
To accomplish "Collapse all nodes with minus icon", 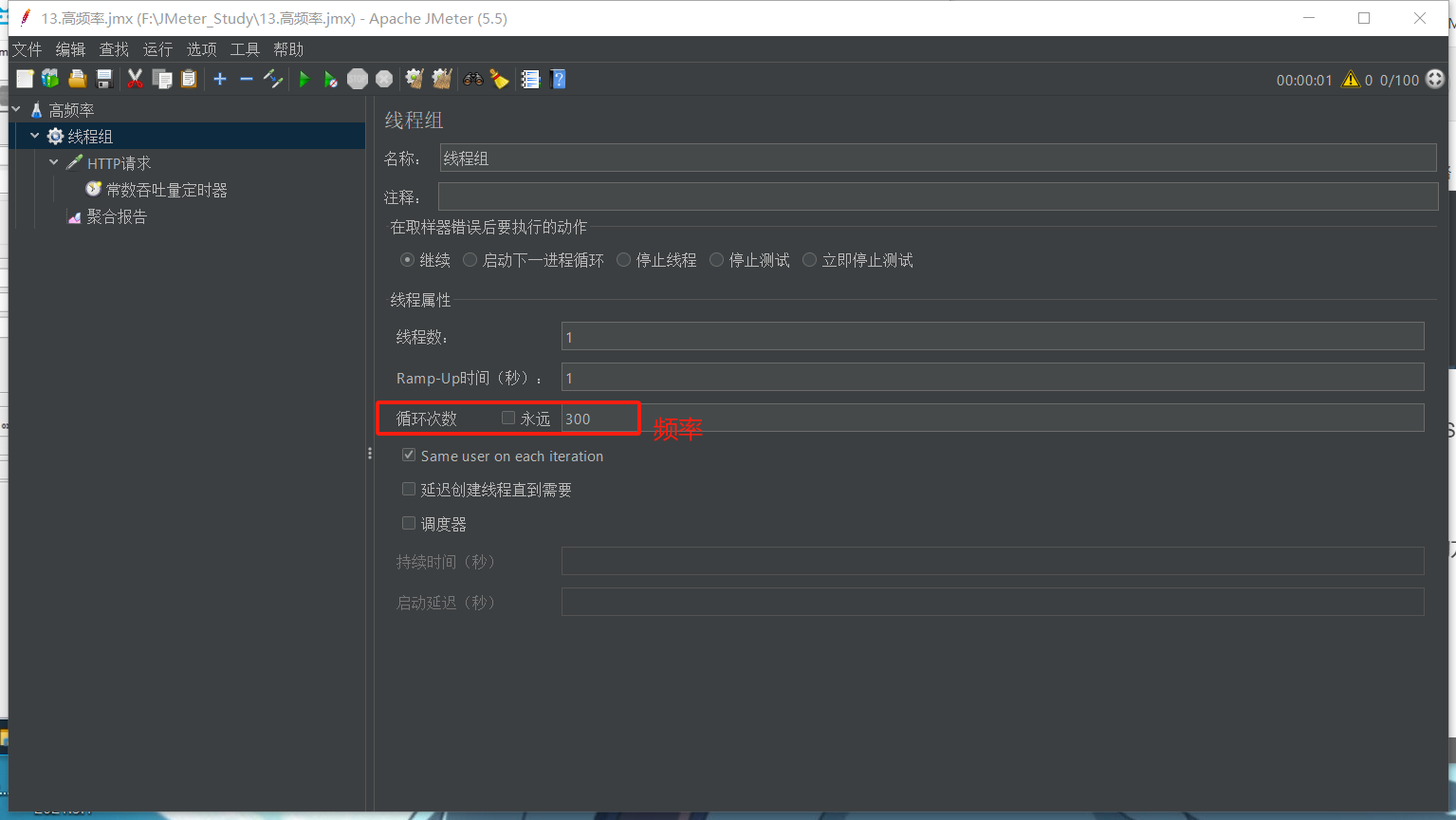I will [x=247, y=79].
